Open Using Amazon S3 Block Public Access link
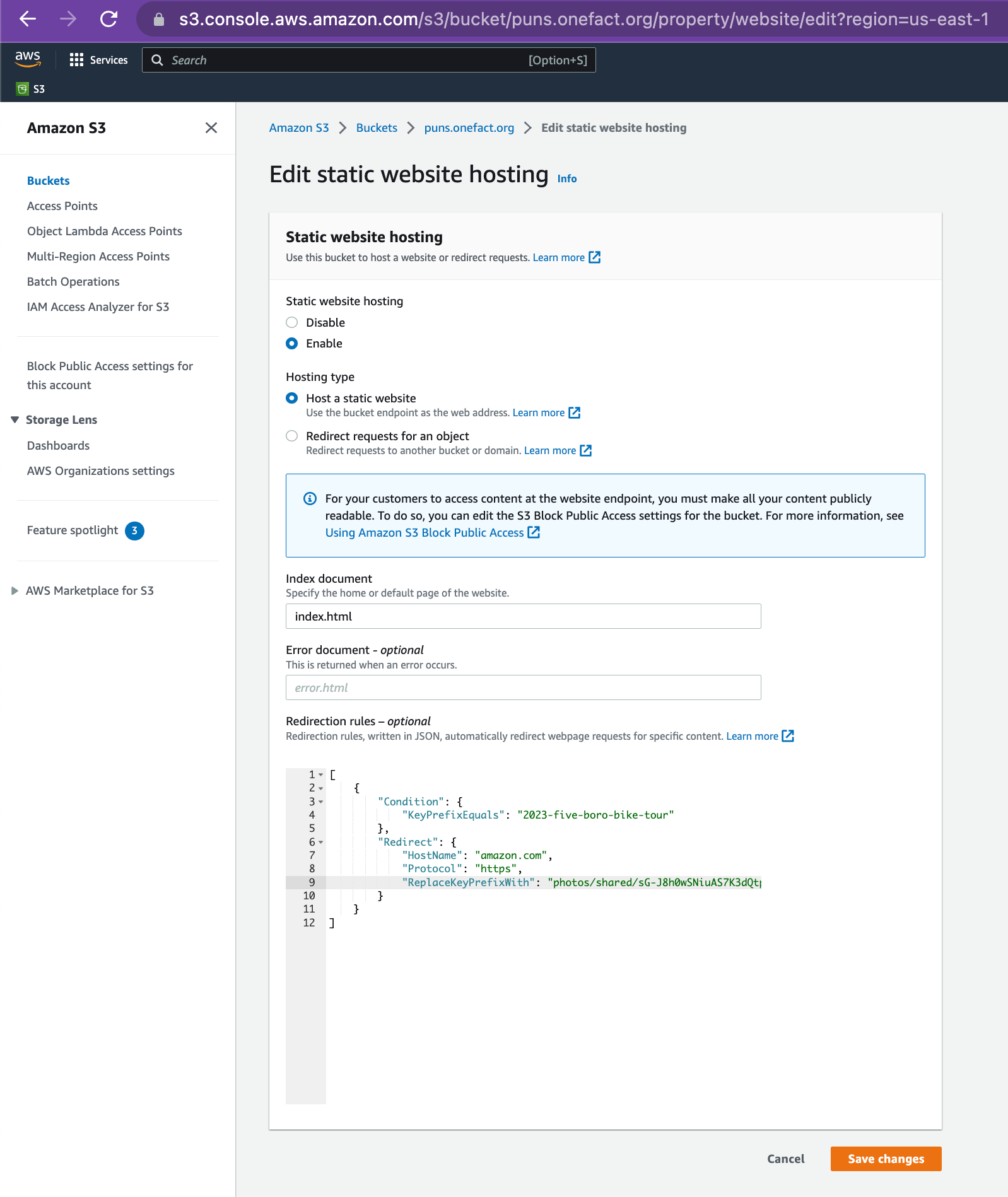1008x1197 pixels. [x=433, y=533]
